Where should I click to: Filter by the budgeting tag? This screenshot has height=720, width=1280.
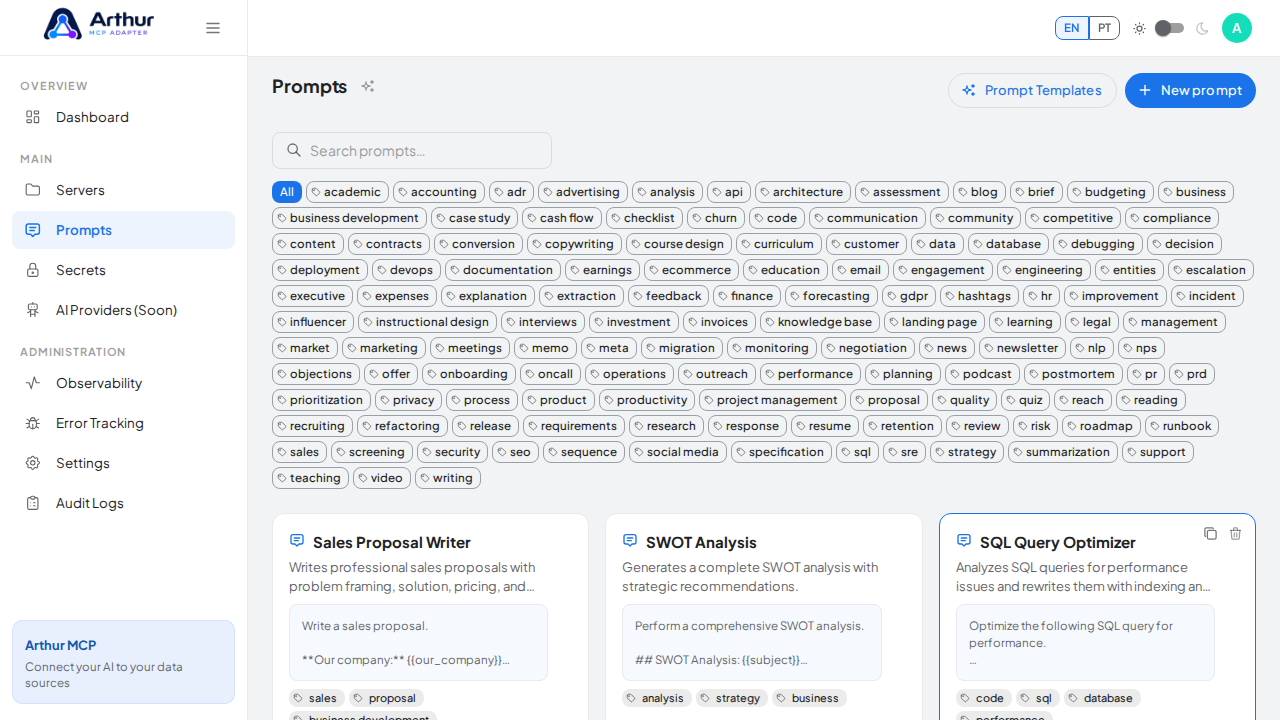pyautogui.click(x=1110, y=192)
